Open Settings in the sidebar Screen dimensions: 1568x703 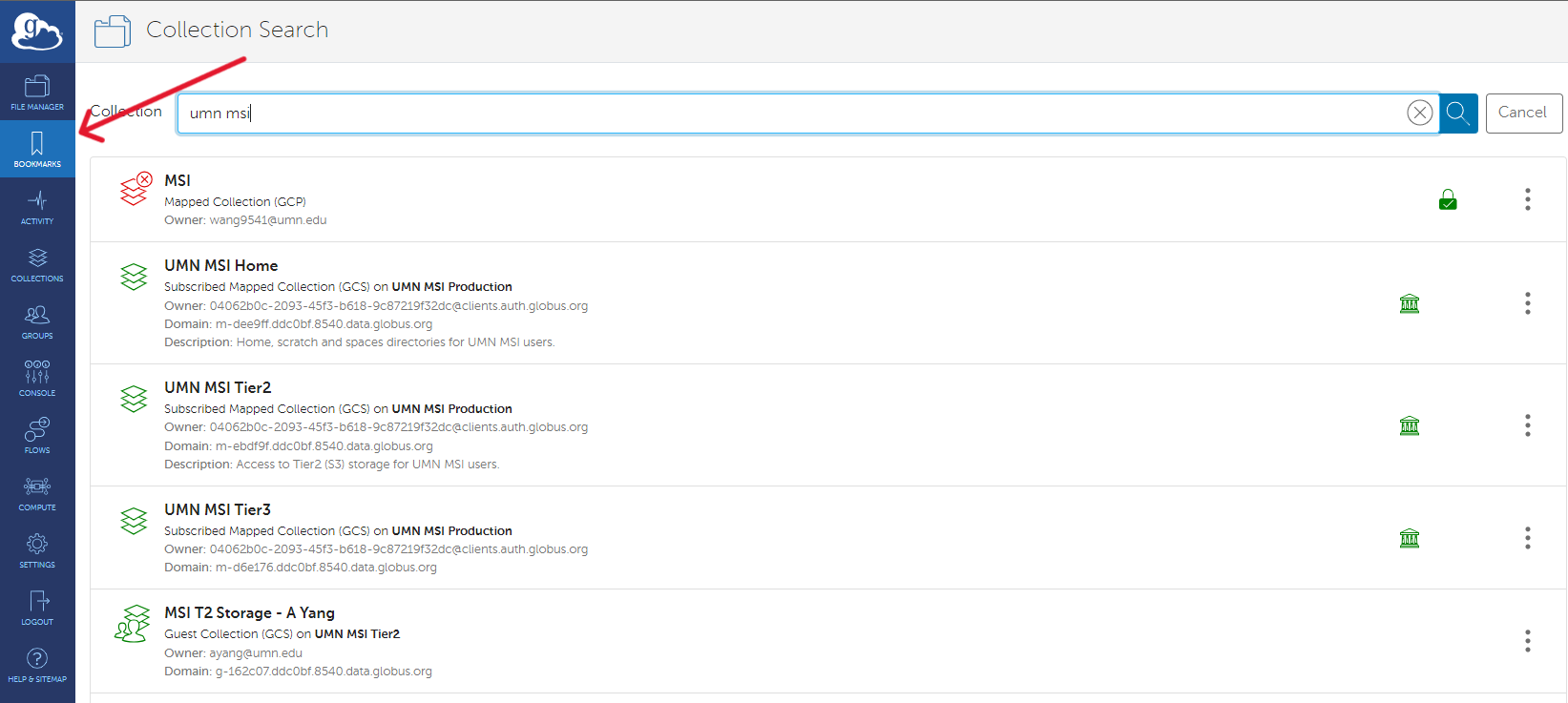(37, 550)
